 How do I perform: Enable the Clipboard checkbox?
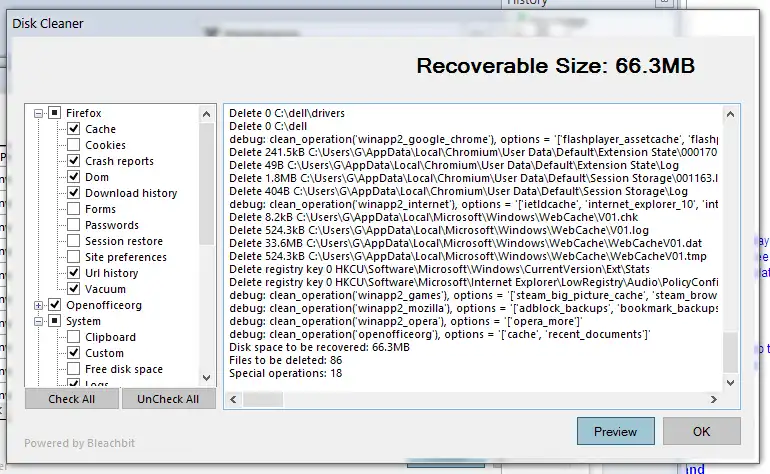point(74,337)
